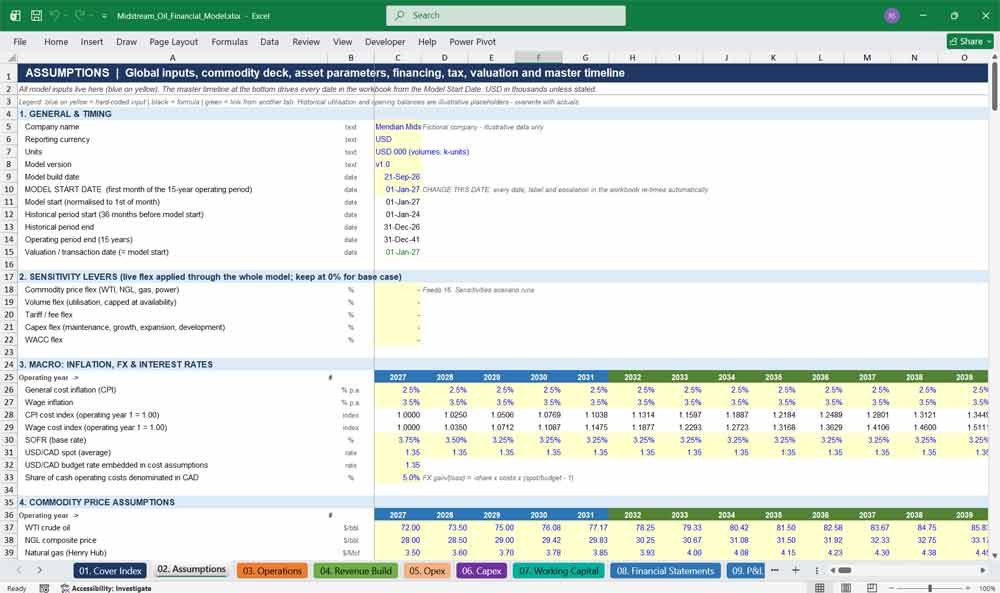Viewport: 1000px width, 593px height.
Task: Switch to Normal view icon
Action: [x=820, y=588]
